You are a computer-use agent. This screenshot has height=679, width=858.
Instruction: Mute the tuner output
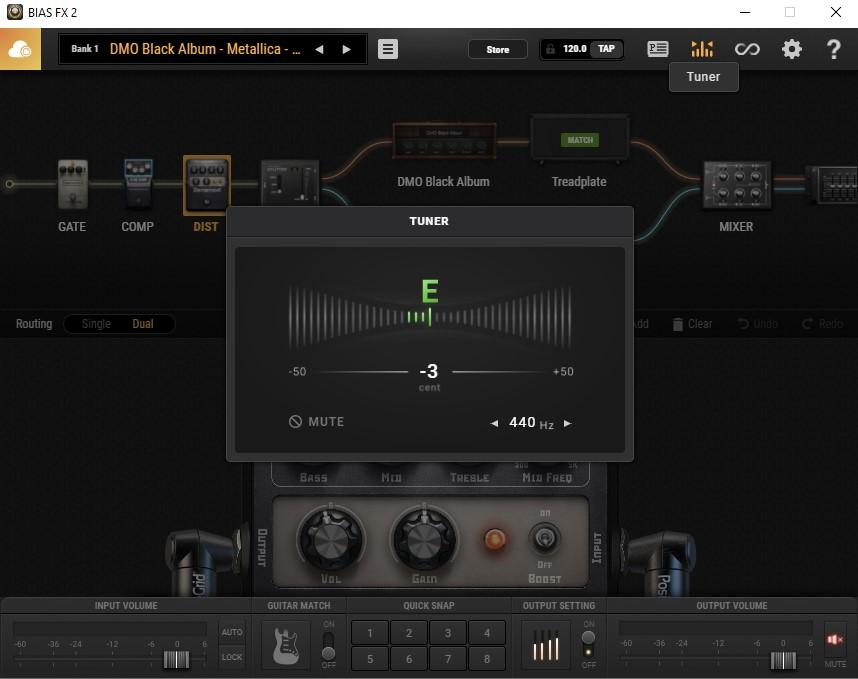[316, 422]
